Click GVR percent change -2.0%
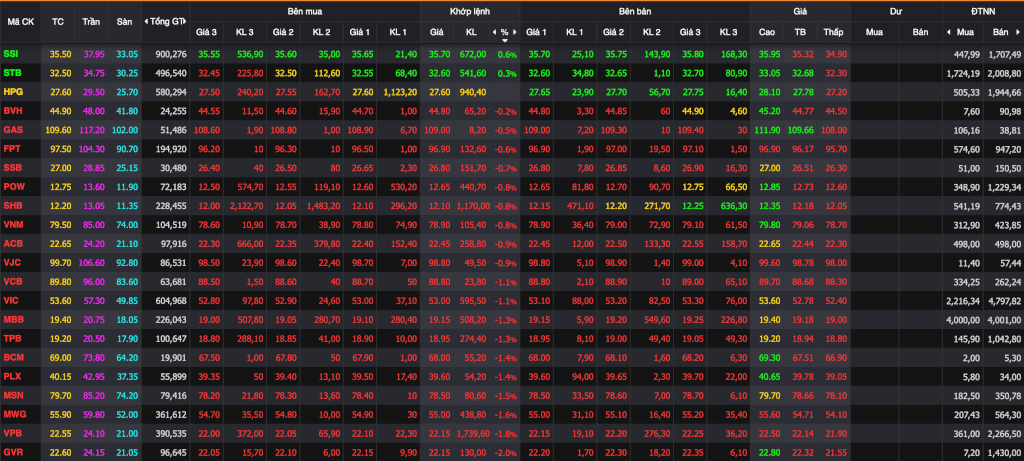 505,453
